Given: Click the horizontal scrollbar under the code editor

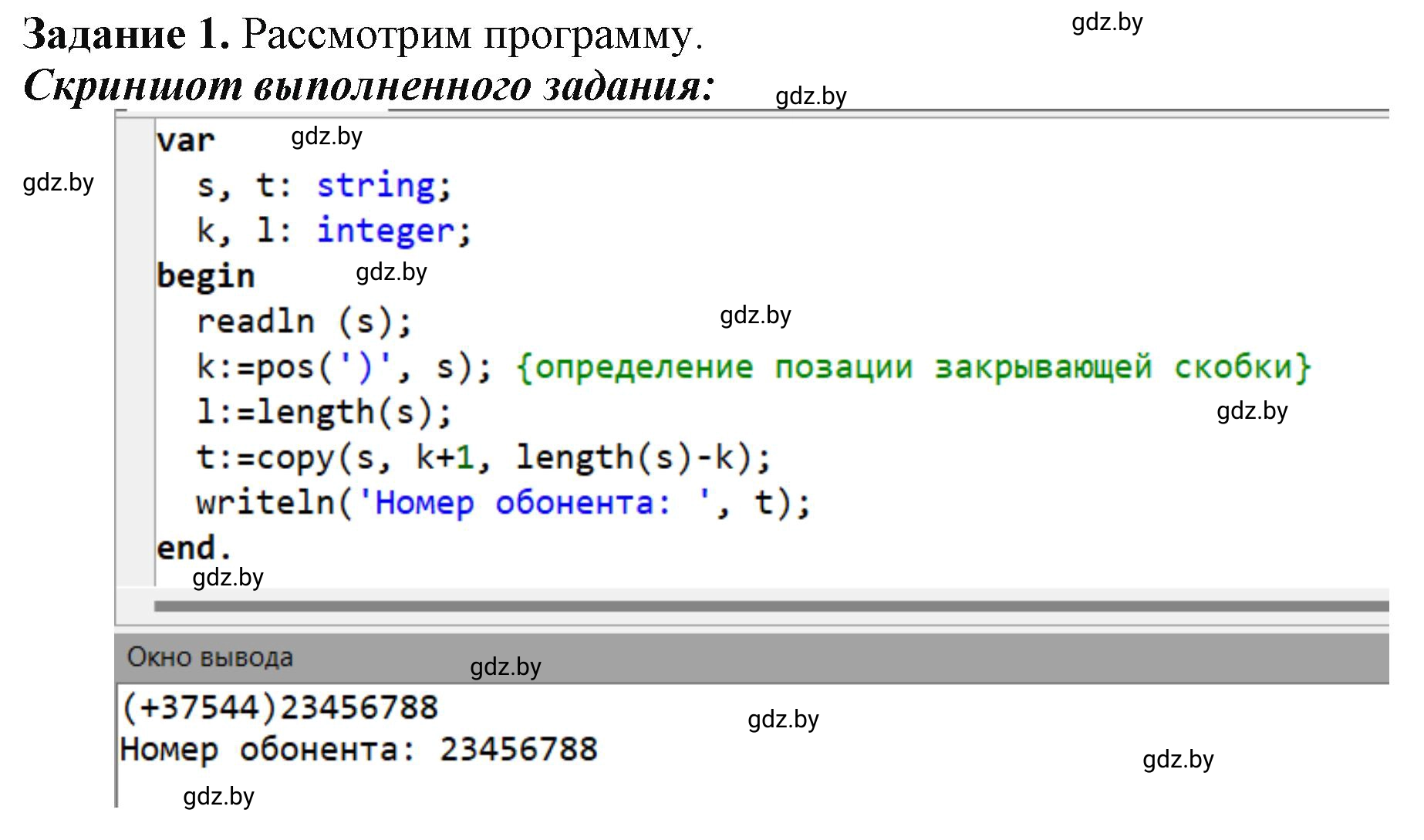Looking at the screenshot, I should [x=771, y=606].
